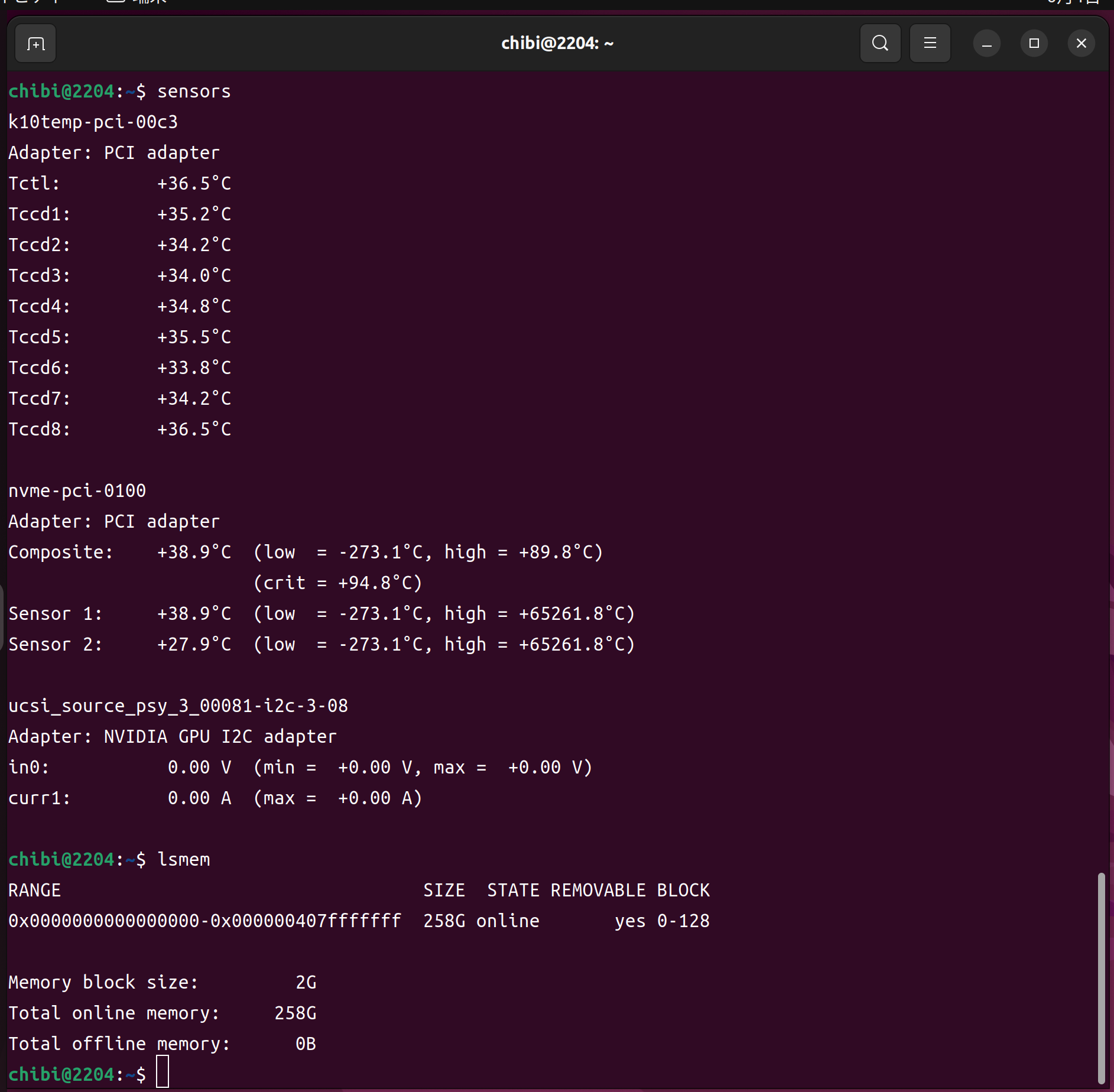Open the terminal search tool
This screenshot has height=1092, width=1114.
point(880,43)
